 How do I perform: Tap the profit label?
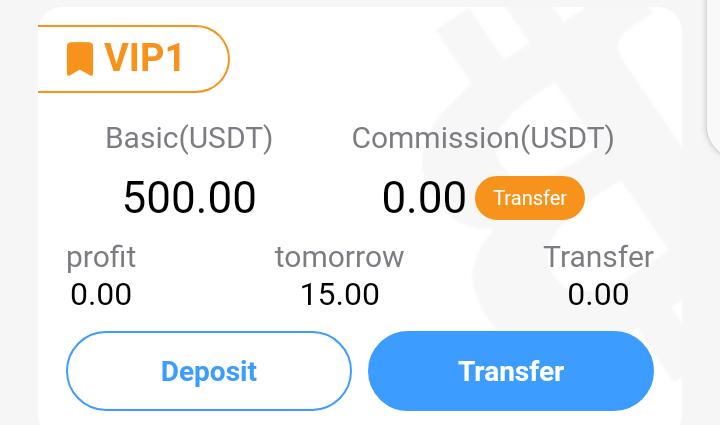tap(101, 257)
